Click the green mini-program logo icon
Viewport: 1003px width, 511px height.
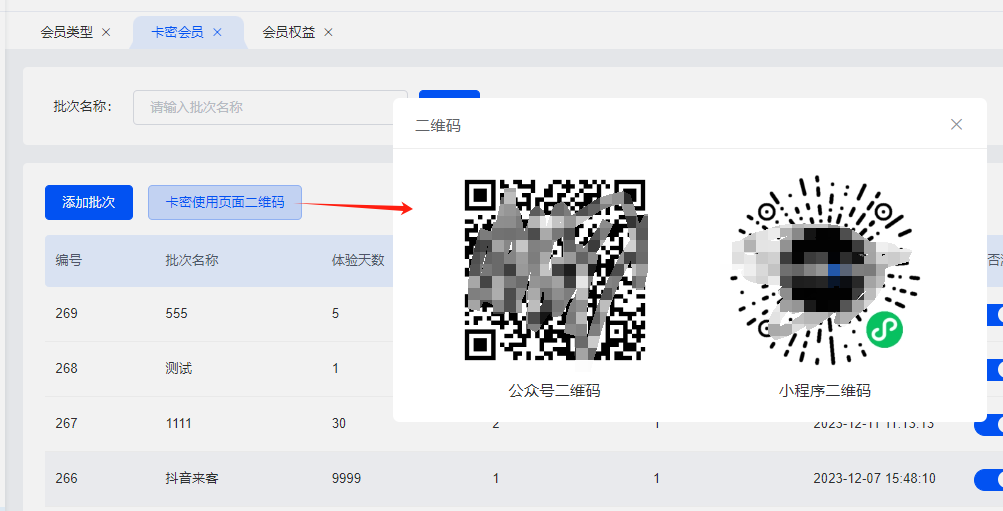pyautogui.click(x=885, y=330)
